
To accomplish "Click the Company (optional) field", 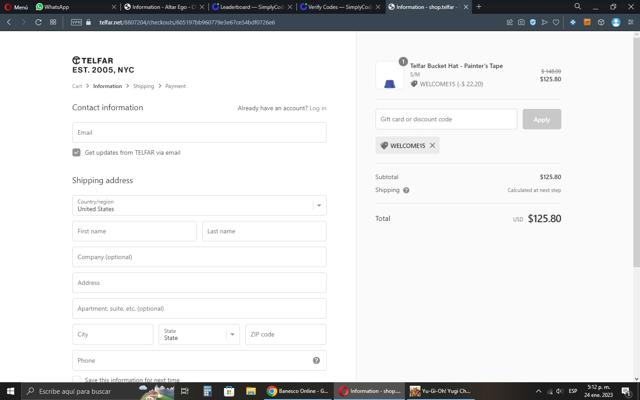I will (x=199, y=257).
